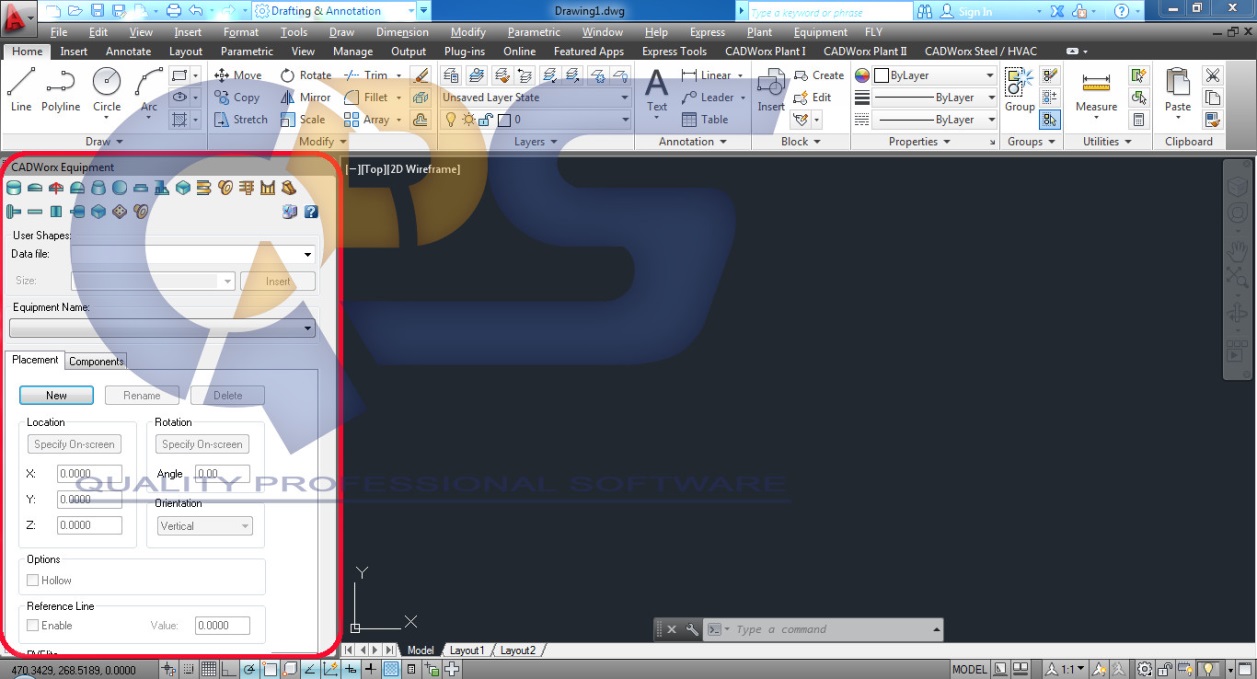Select the Polyline tool
Screen dimensions: 1257x679
point(61,90)
